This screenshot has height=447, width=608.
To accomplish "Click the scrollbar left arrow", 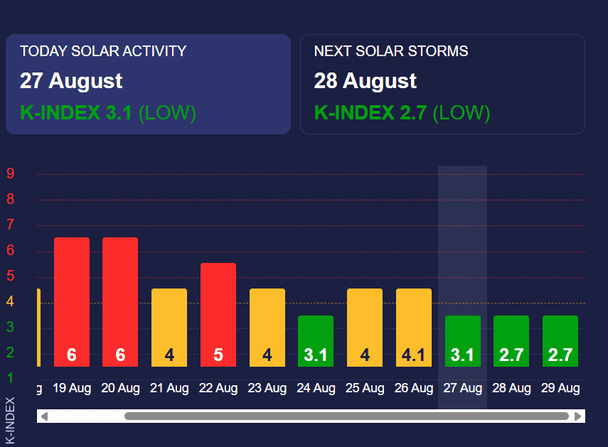I will coord(43,415).
